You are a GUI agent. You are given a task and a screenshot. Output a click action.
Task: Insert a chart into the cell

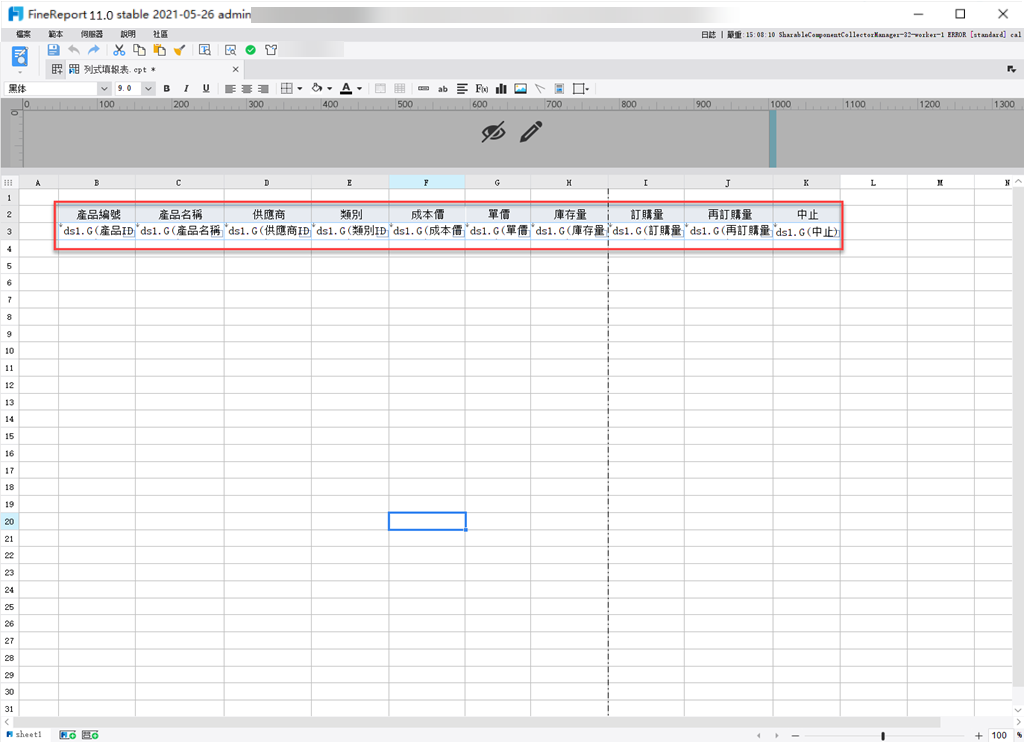pyautogui.click(x=501, y=89)
